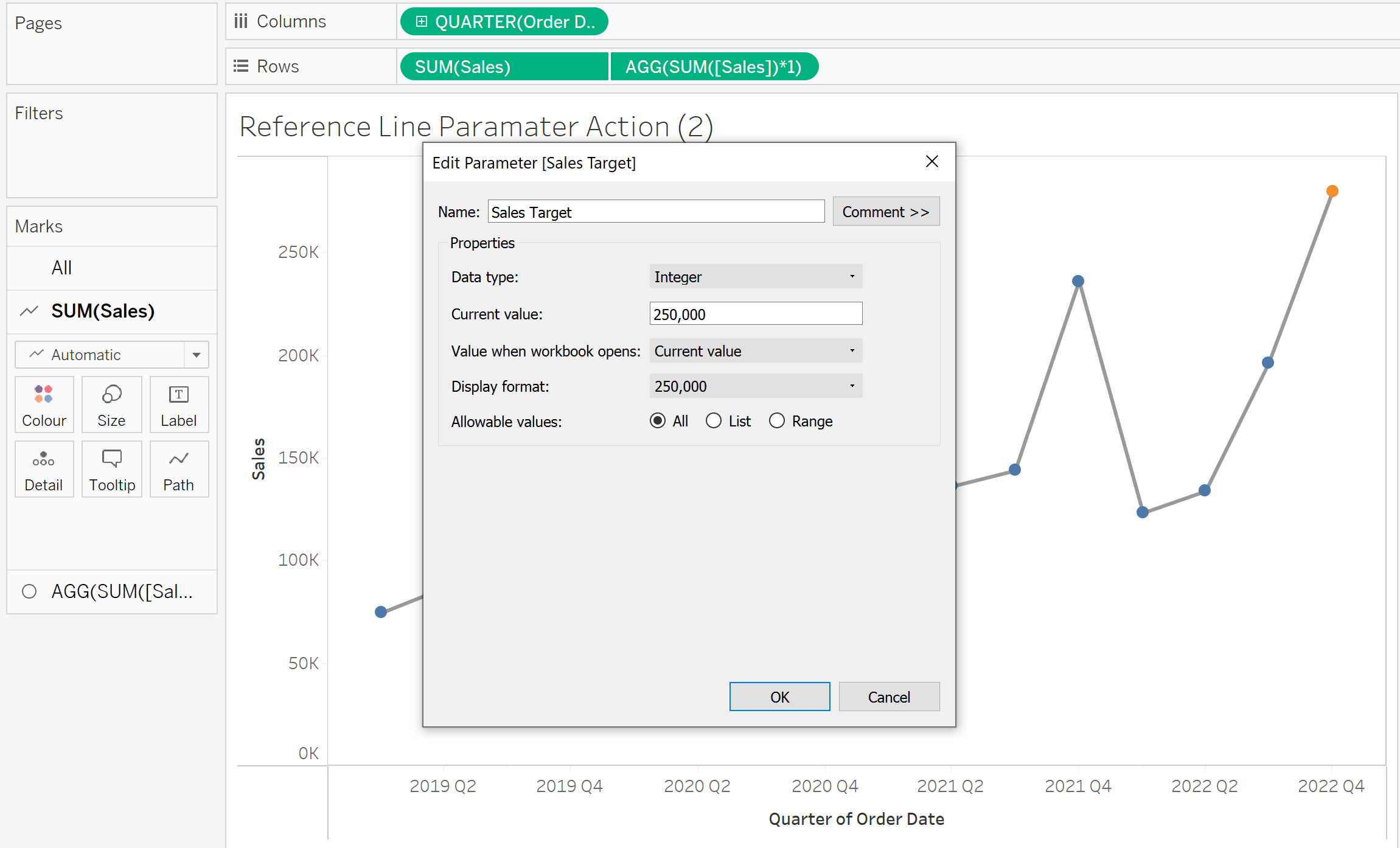Select the SUM(Sales) marks card tab

(x=102, y=311)
